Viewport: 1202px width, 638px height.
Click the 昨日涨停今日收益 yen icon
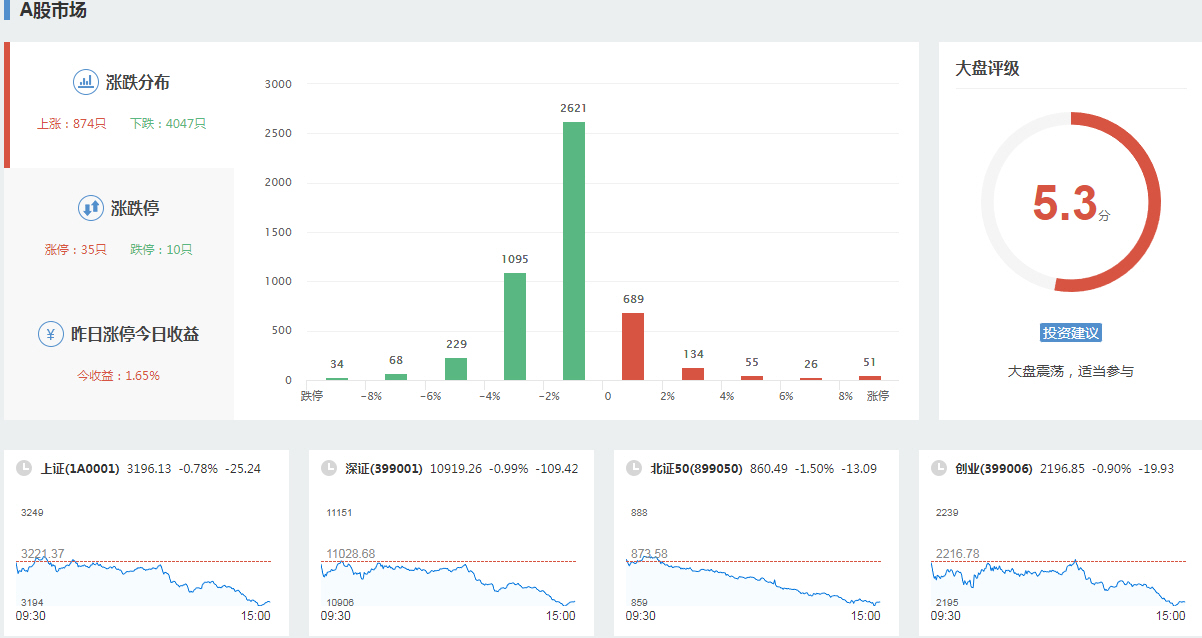[x=51, y=334]
